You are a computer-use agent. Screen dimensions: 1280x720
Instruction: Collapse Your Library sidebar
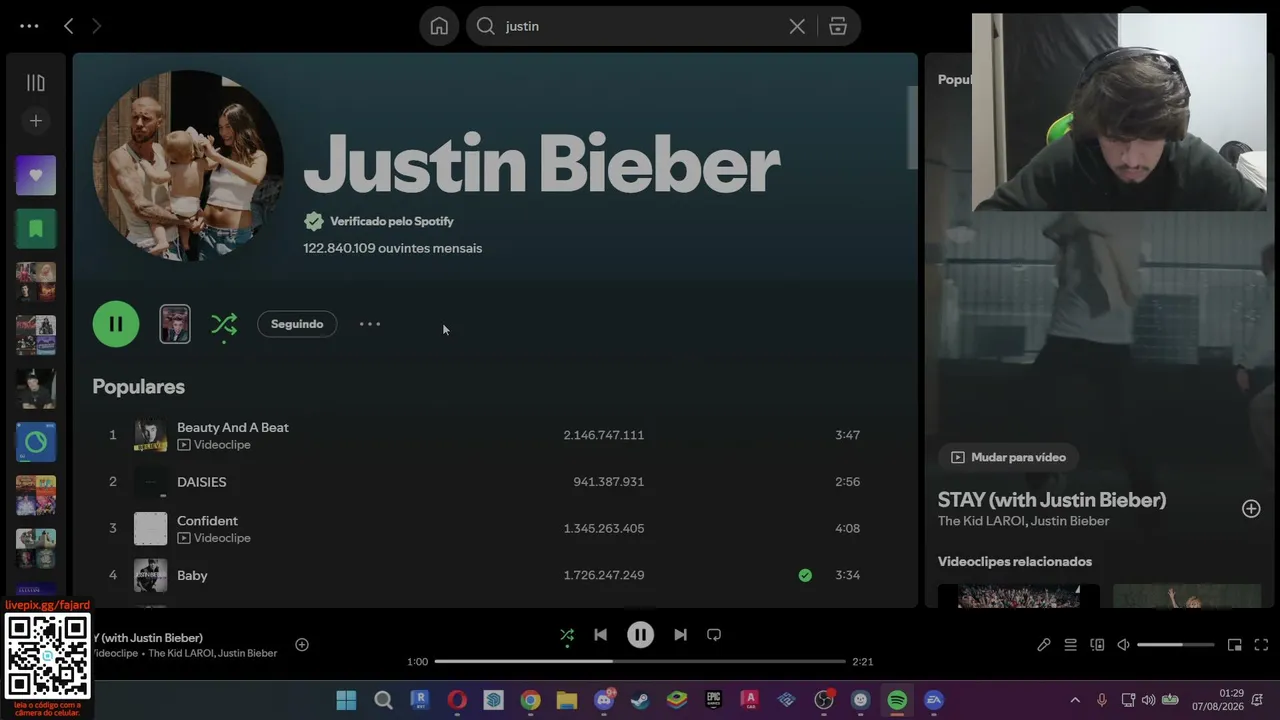coord(36,83)
